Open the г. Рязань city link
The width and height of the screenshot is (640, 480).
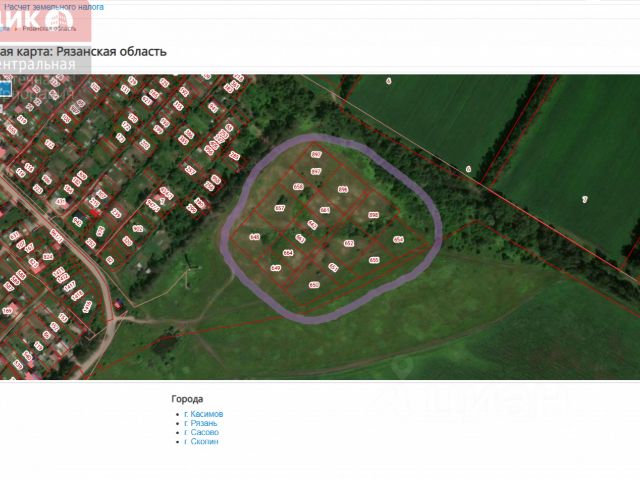[x=201, y=423]
